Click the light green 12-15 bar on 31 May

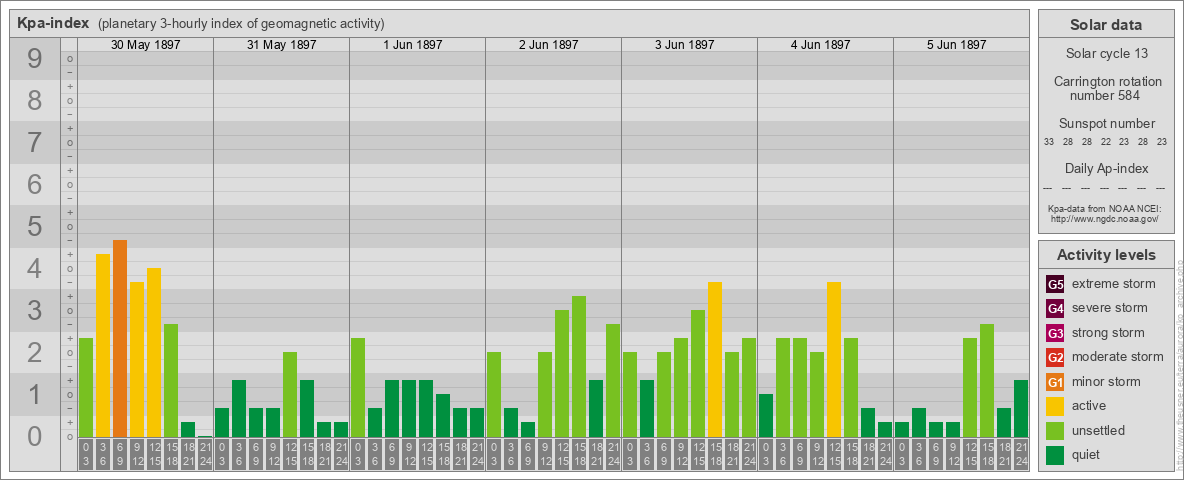[x=290, y=395]
